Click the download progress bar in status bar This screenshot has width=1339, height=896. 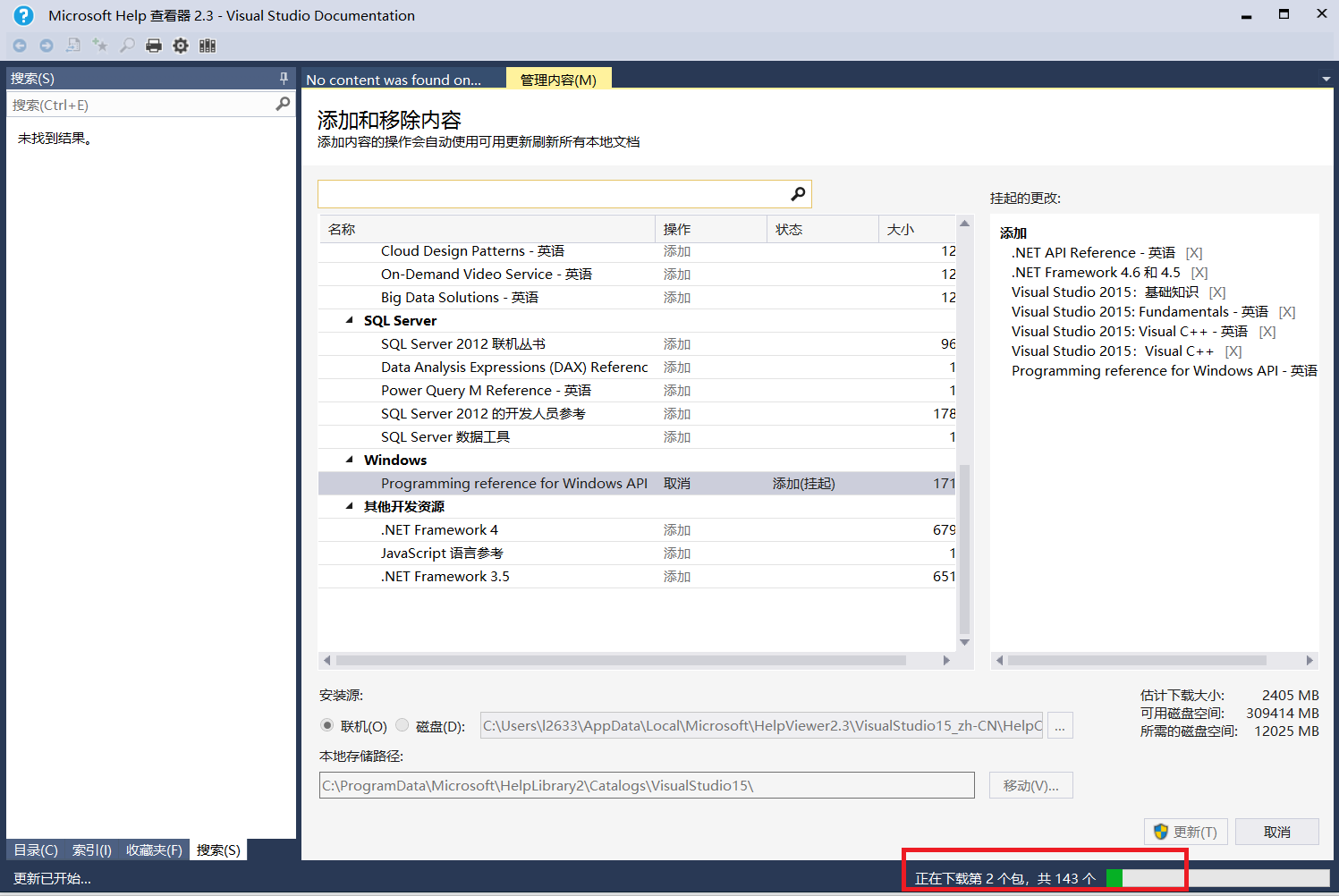(1218, 878)
